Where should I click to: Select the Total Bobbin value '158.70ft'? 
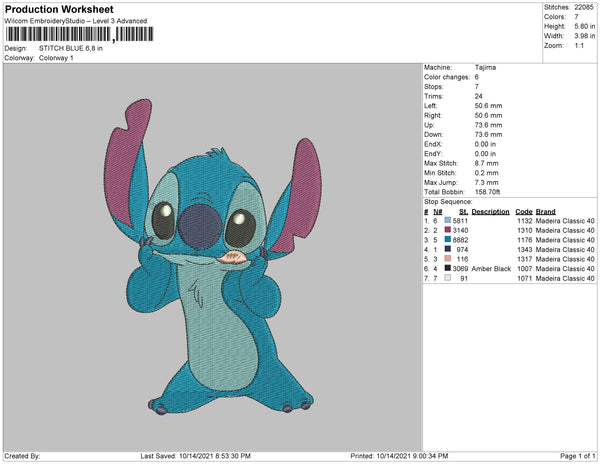click(488, 192)
